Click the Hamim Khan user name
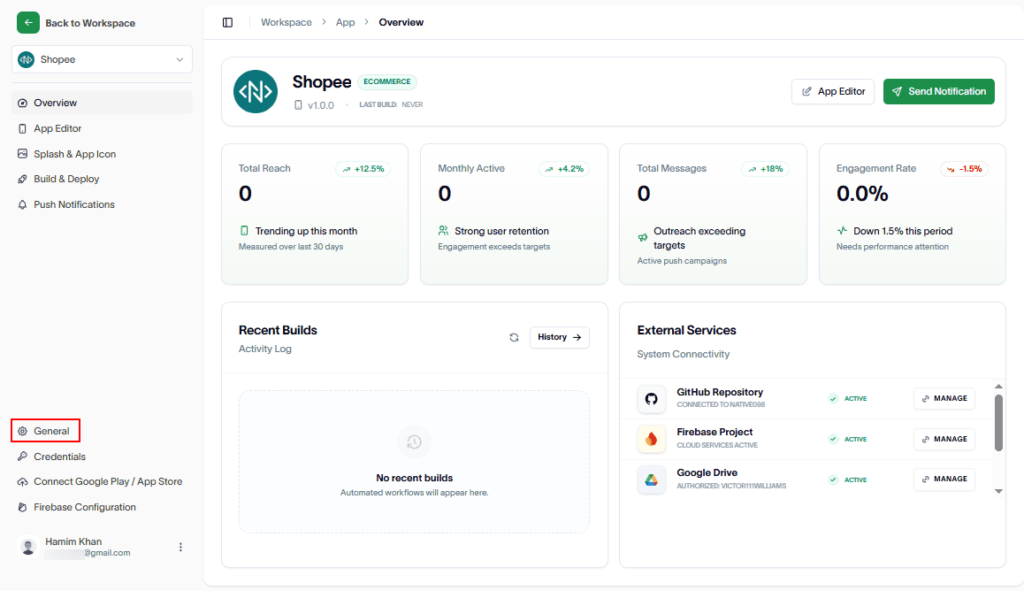1024x591 pixels. 73,541
